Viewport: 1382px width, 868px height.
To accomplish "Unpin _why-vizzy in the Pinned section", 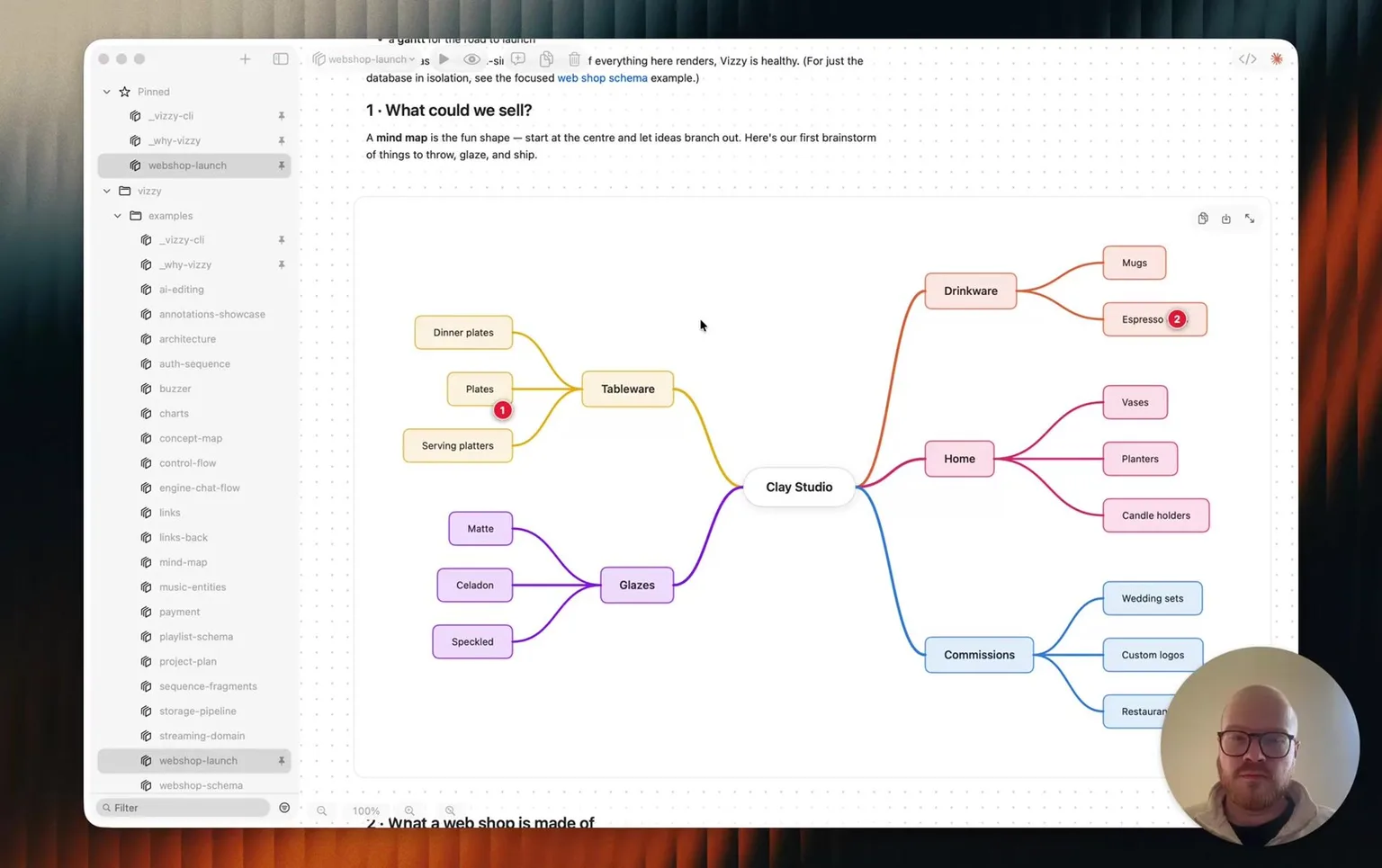I will pyautogui.click(x=282, y=141).
